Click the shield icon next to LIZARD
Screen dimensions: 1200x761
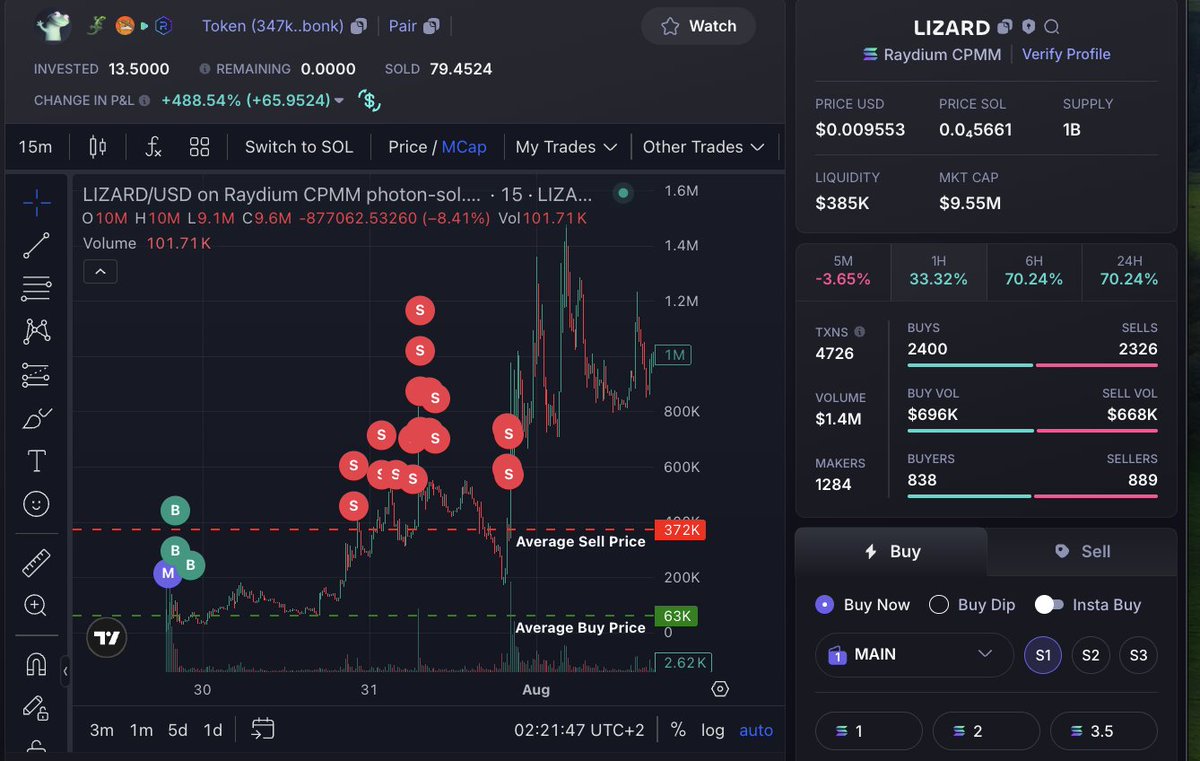coord(1029,27)
